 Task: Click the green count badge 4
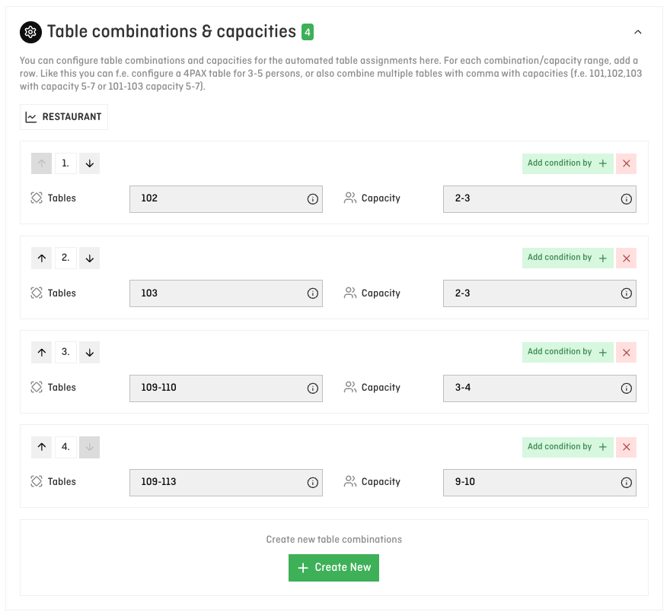[x=308, y=32]
